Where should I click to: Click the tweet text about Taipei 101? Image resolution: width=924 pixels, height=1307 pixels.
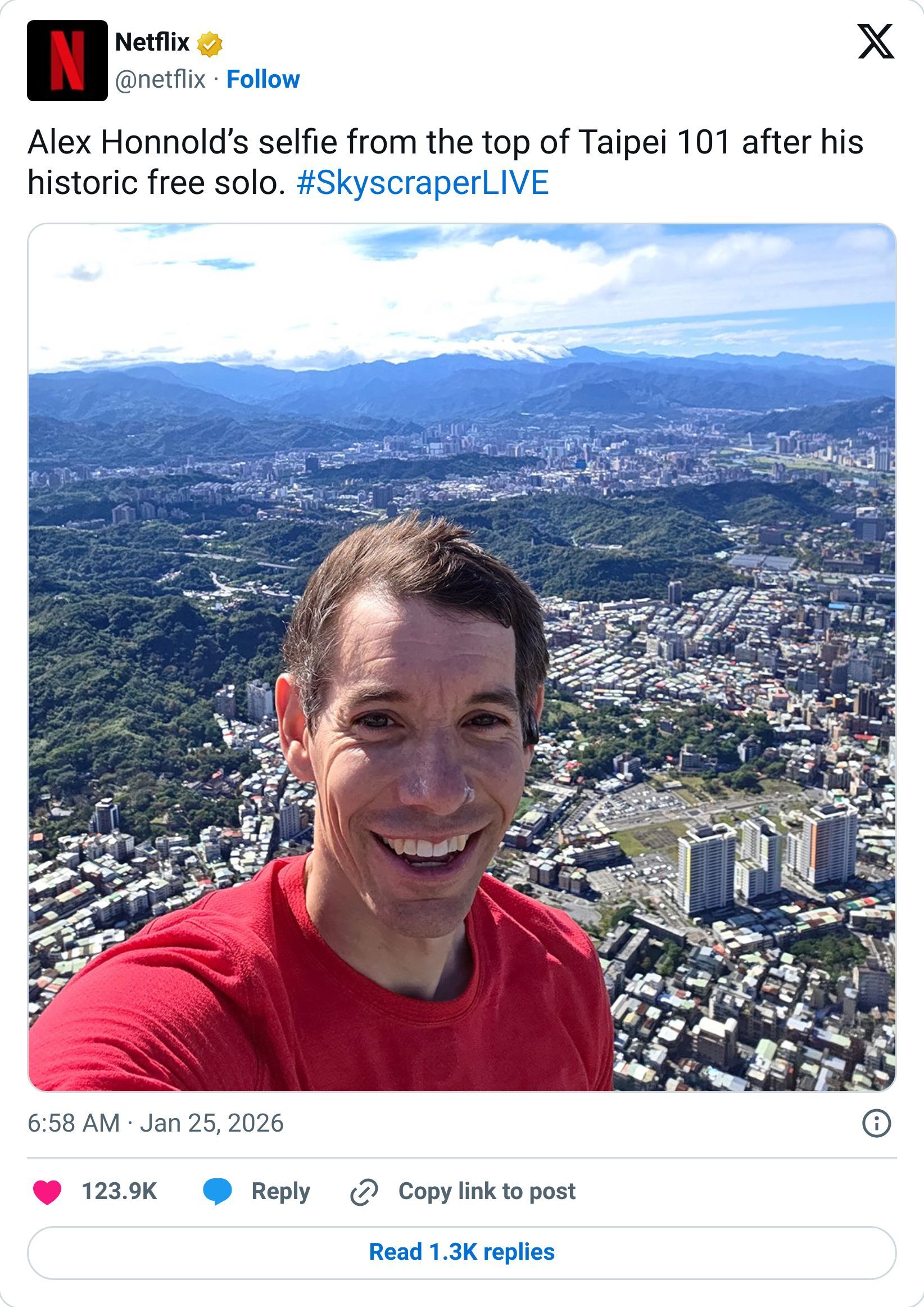coord(445,162)
